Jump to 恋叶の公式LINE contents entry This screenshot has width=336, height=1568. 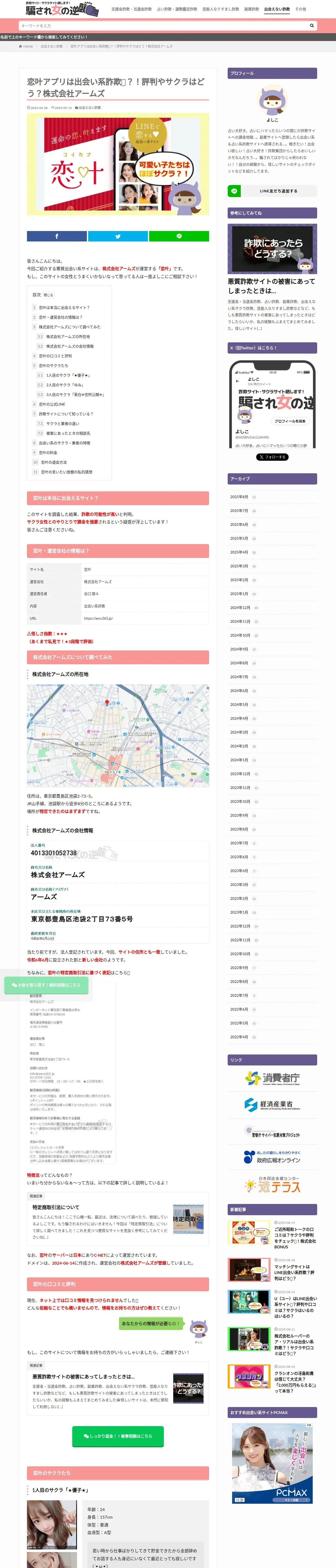pos(52,404)
